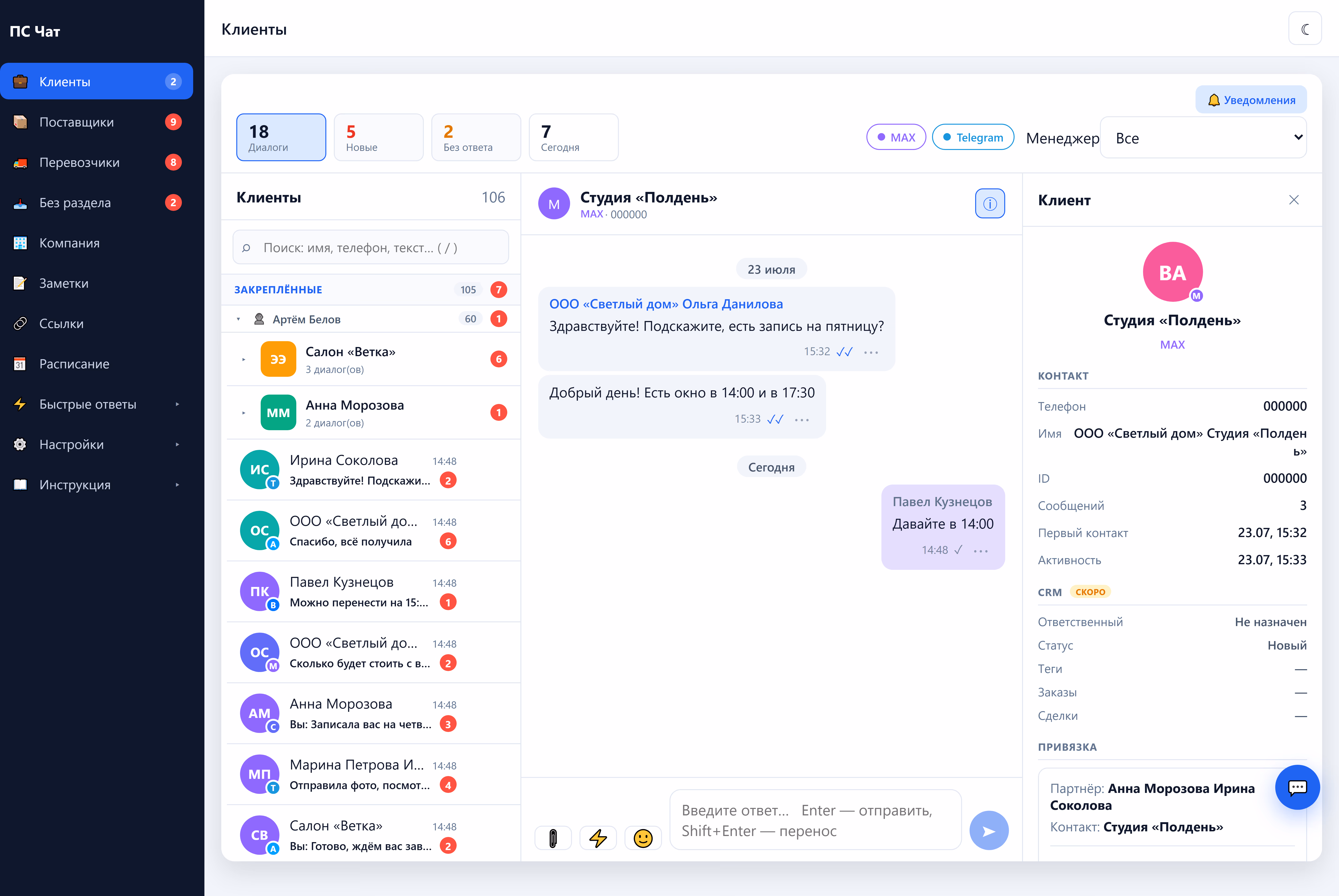Open quick replies with the lightning icon
1339x896 pixels.
pos(598,838)
